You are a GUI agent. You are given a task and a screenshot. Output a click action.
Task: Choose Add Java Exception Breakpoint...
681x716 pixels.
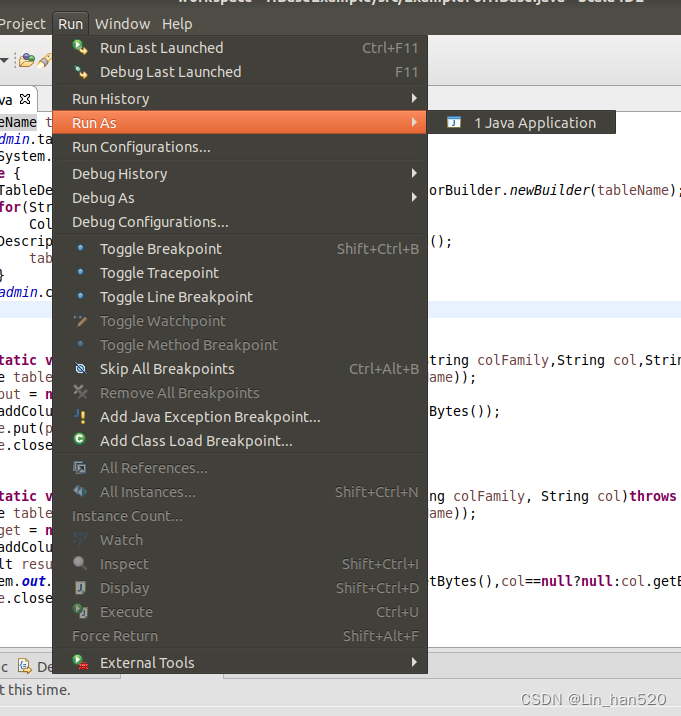[x=240, y=417]
